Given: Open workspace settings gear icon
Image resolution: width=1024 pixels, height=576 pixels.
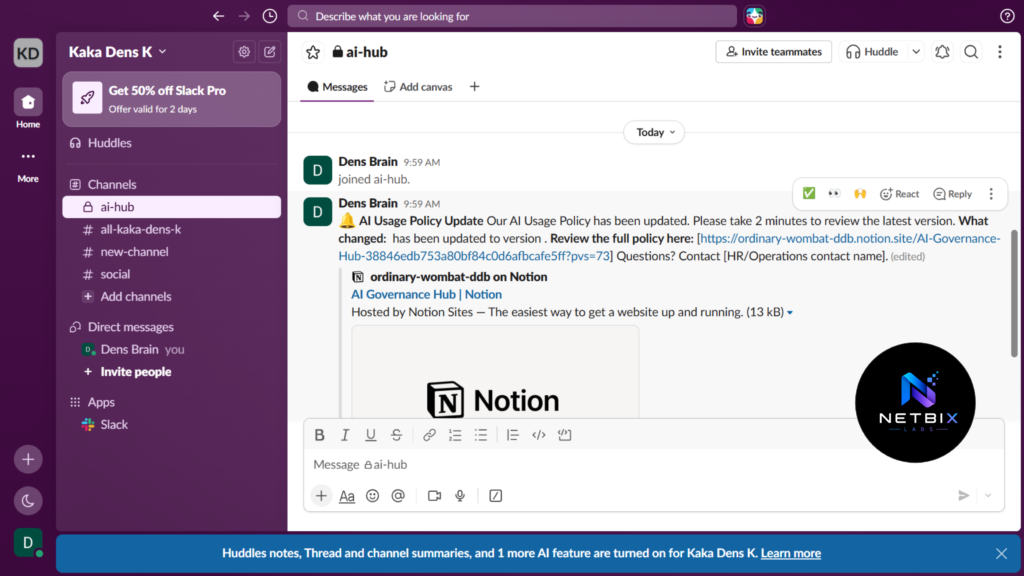Looking at the screenshot, I should 244,52.
